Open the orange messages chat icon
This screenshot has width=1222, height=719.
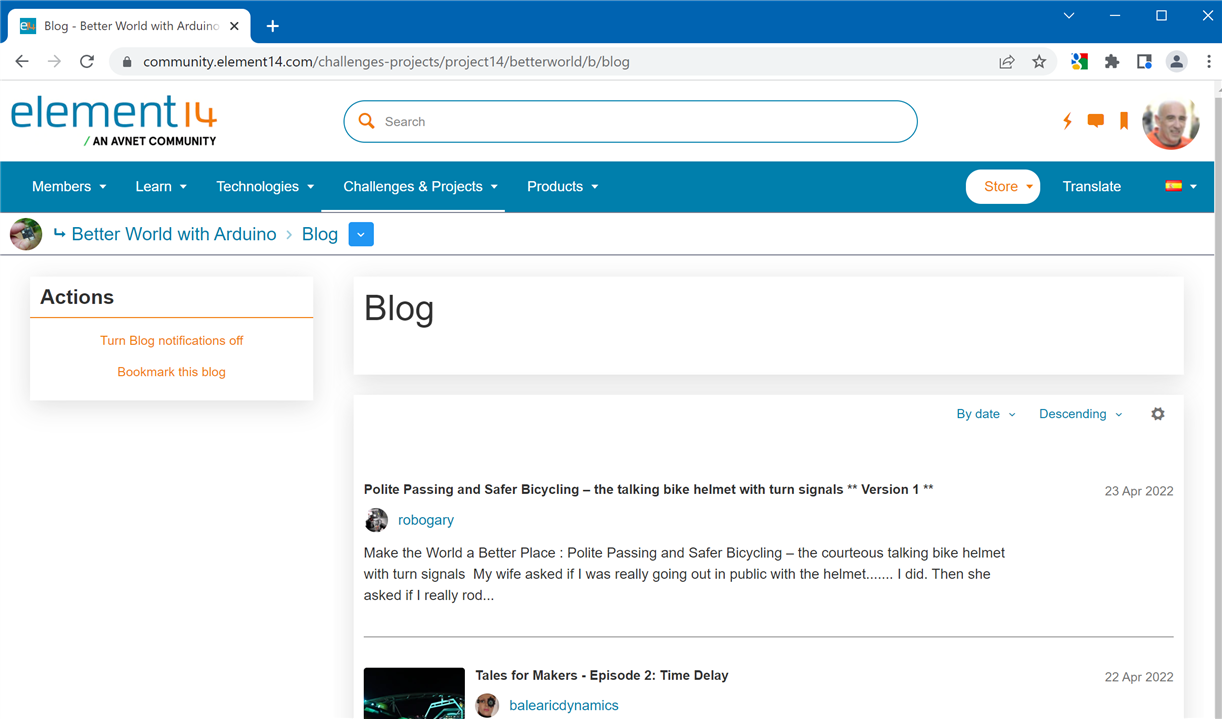[x=1096, y=121]
